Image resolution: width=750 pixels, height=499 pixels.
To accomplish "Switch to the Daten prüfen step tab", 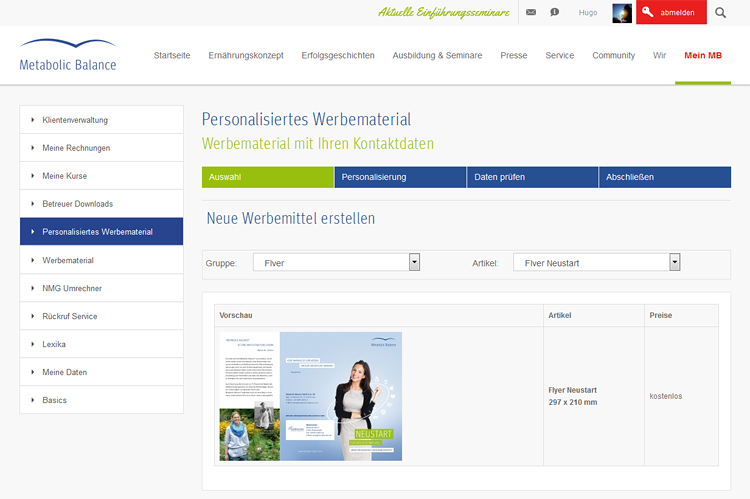I will click(533, 177).
